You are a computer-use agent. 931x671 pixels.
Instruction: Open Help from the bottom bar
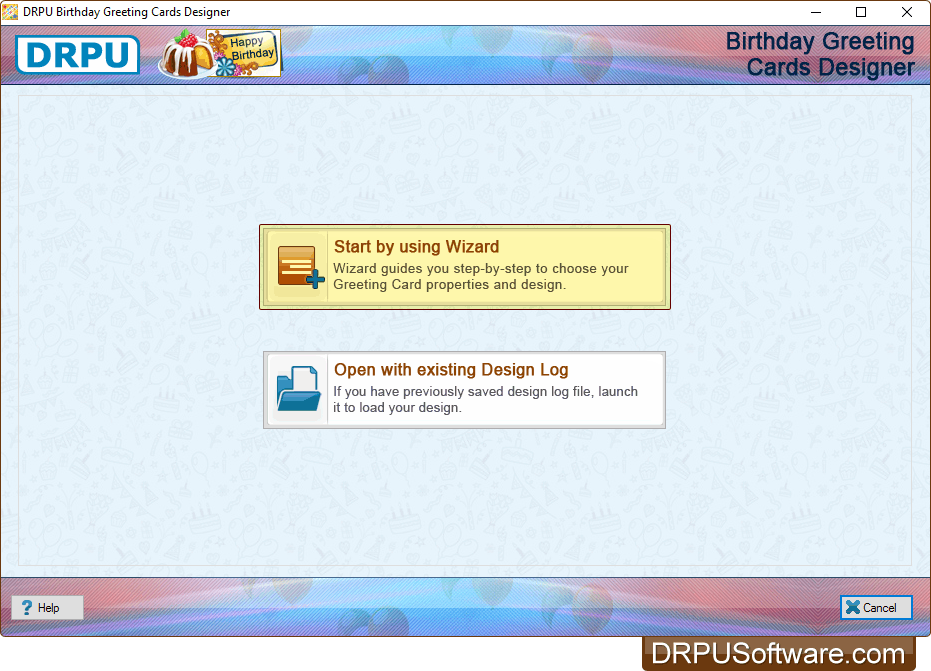pos(48,607)
